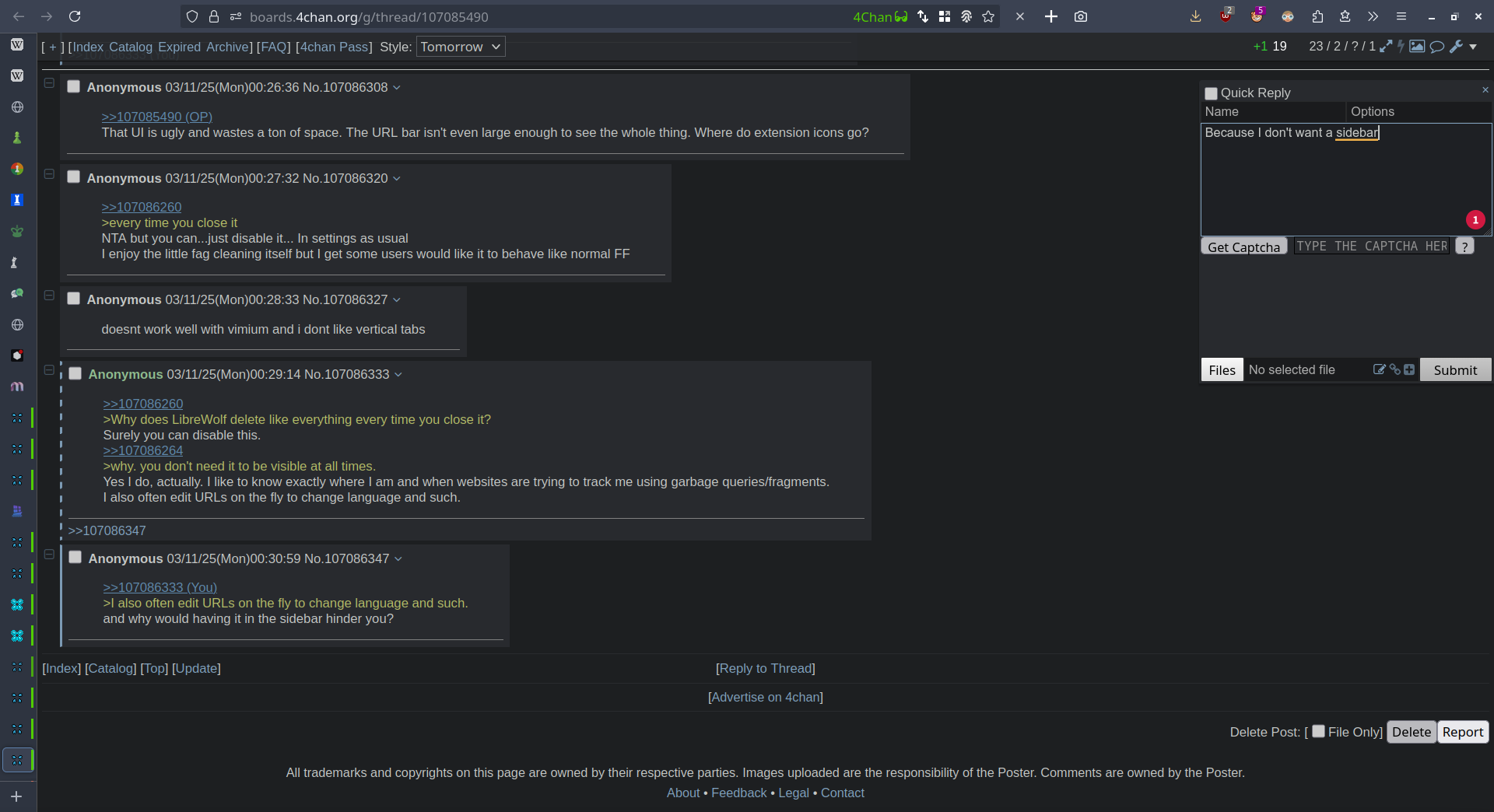Viewport: 1494px width, 812px height.
Task: Open the post menu arrow for No.107086347
Action: point(398,559)
